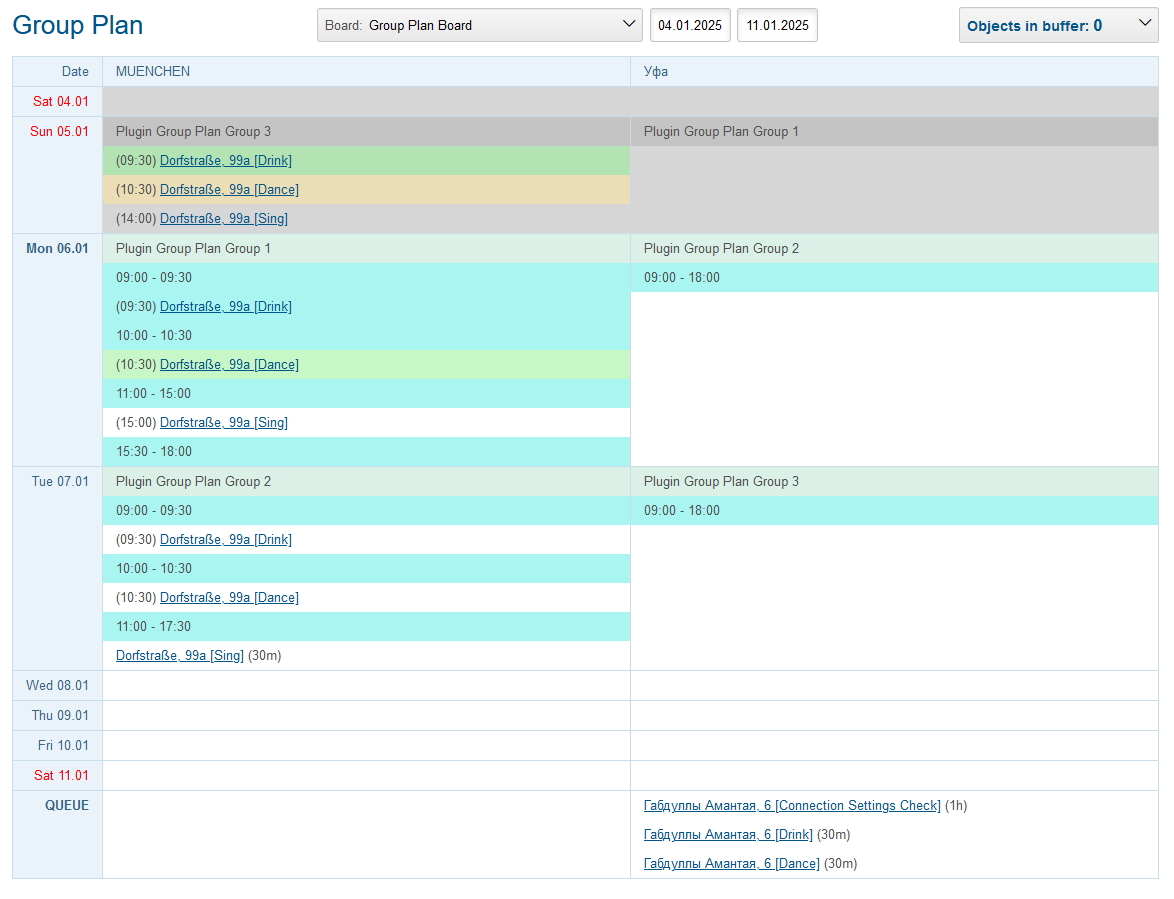Screen dimensions: 1174x899
Task: Select Monday's free slot 11:00 - 15:00
Action: pos(153,394)
